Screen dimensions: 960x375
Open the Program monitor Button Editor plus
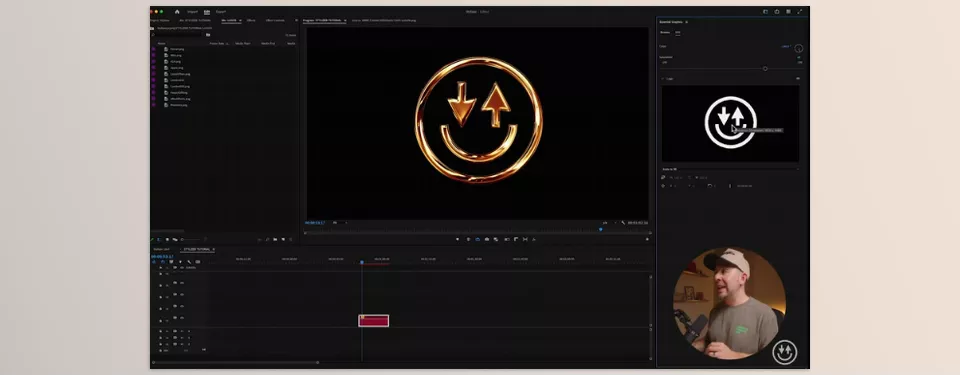(647, 239)
